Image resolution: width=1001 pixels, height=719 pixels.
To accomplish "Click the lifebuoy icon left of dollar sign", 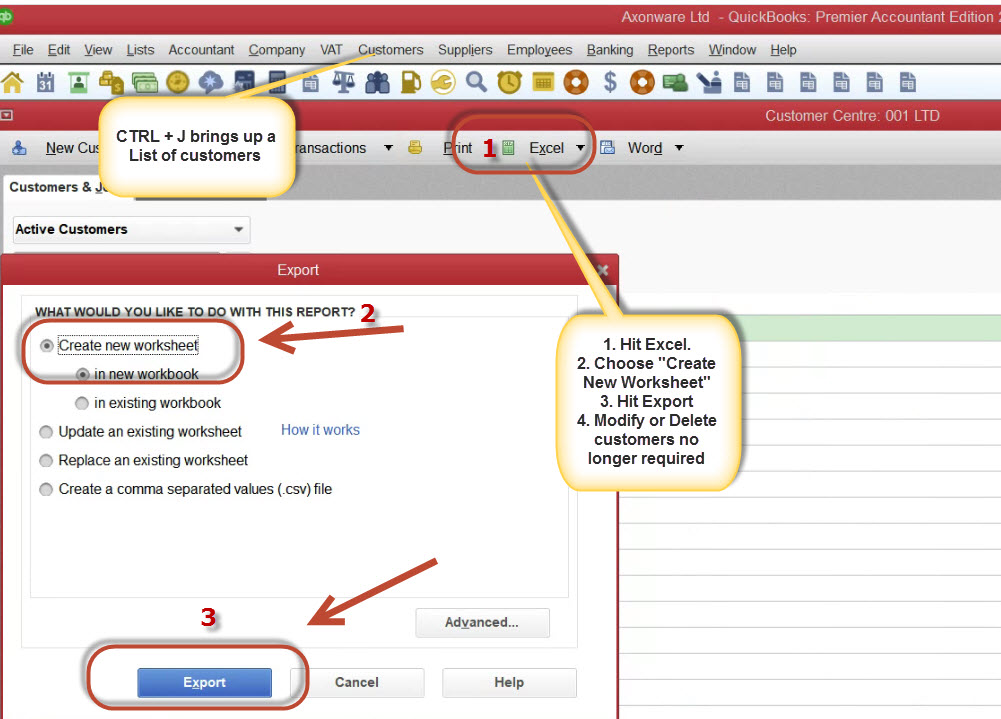I will (x=576, y=82).
